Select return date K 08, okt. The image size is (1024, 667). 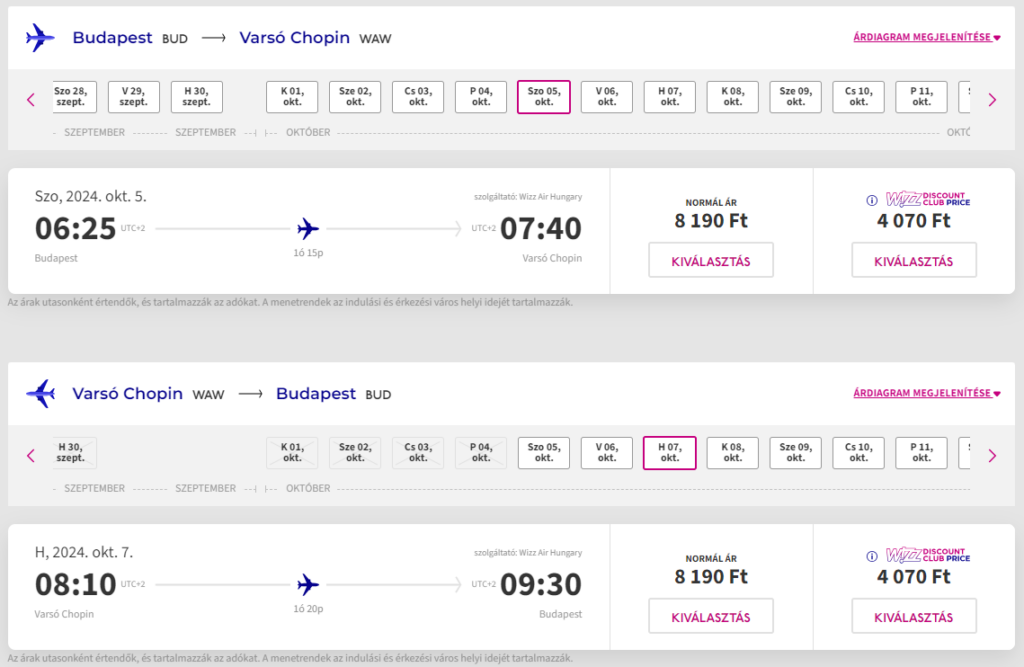(x=733, y=453)
